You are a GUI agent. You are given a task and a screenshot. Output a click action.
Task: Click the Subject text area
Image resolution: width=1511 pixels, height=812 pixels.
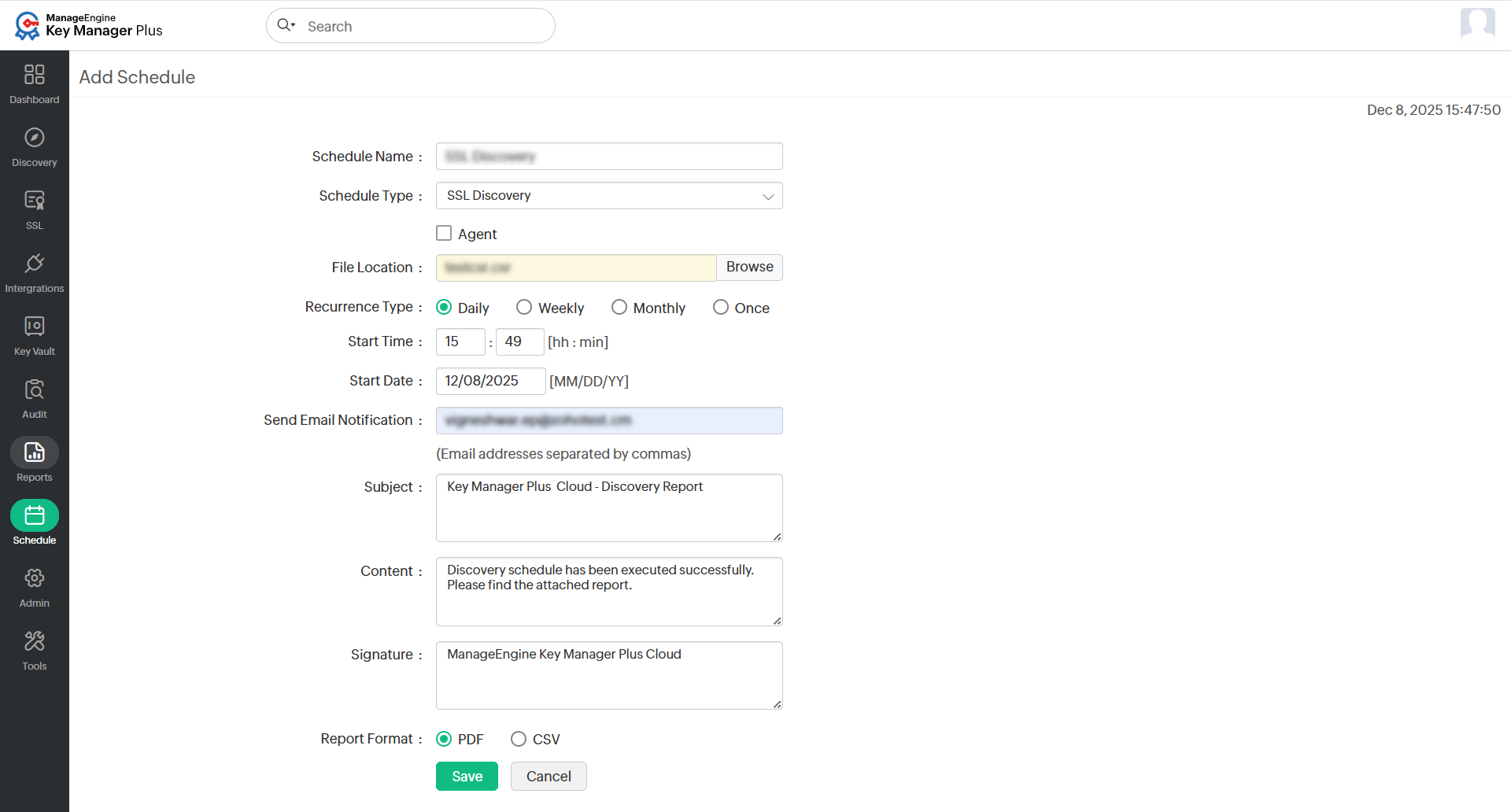coord(609,507)
